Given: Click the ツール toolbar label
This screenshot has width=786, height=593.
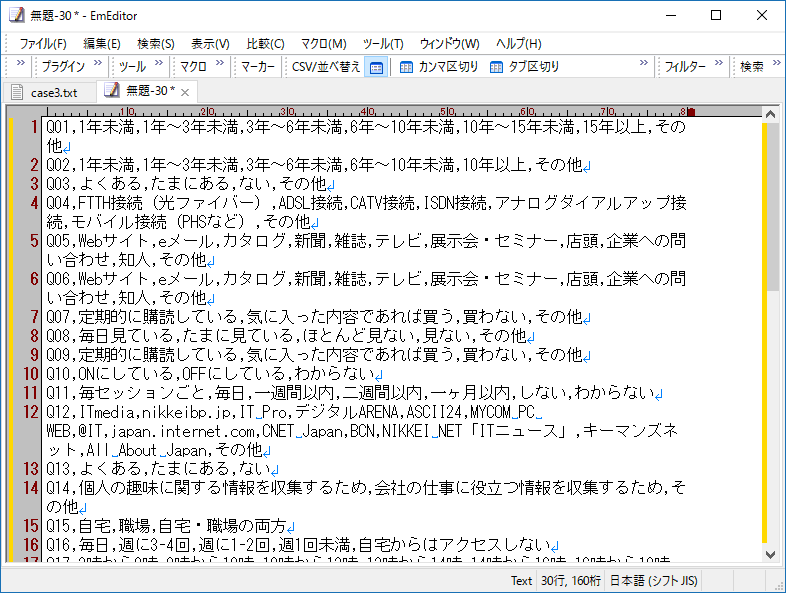Looking at the screenshot, I should [132, 67].
